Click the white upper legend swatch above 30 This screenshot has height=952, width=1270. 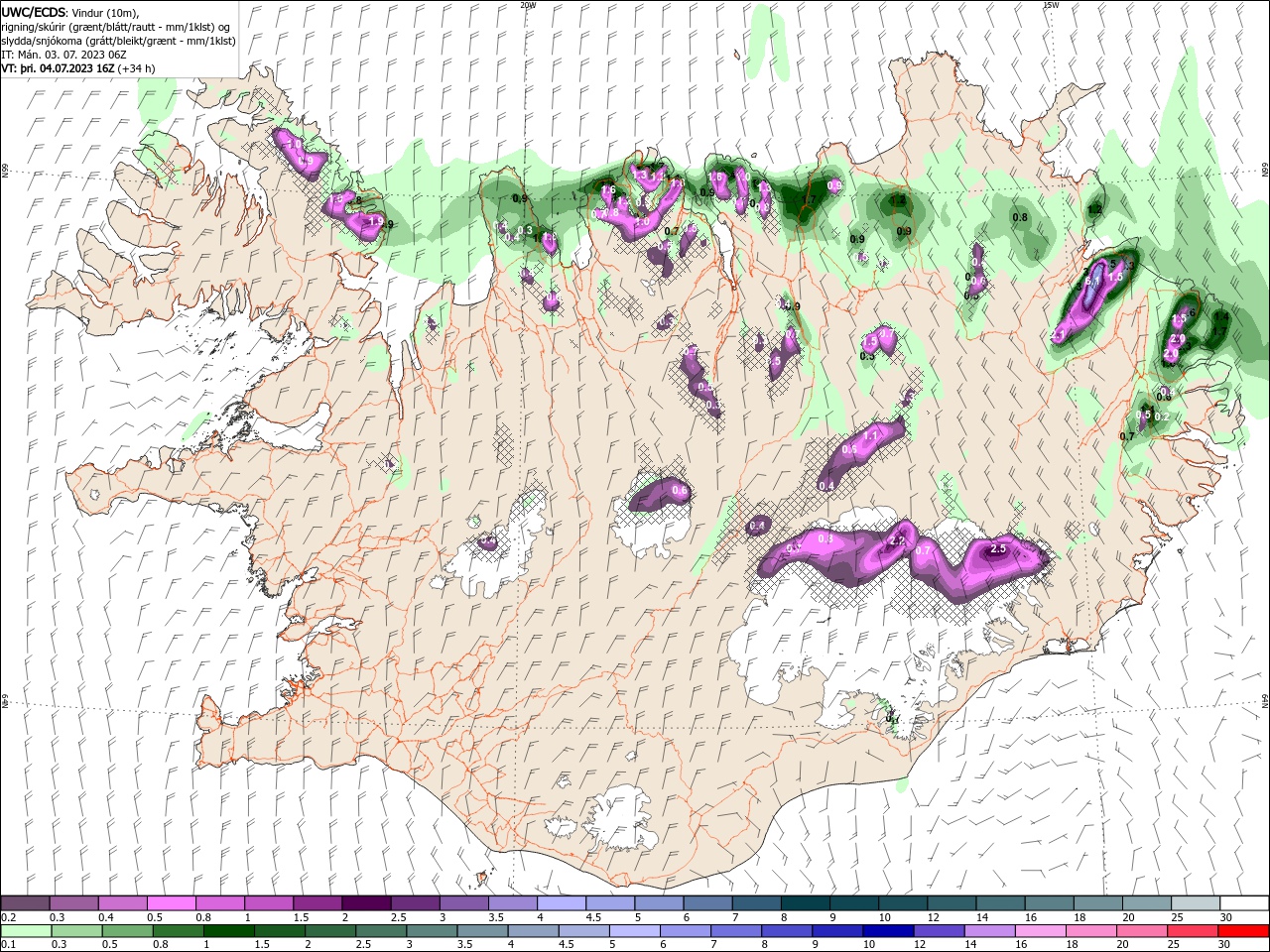coord(1245,903)
